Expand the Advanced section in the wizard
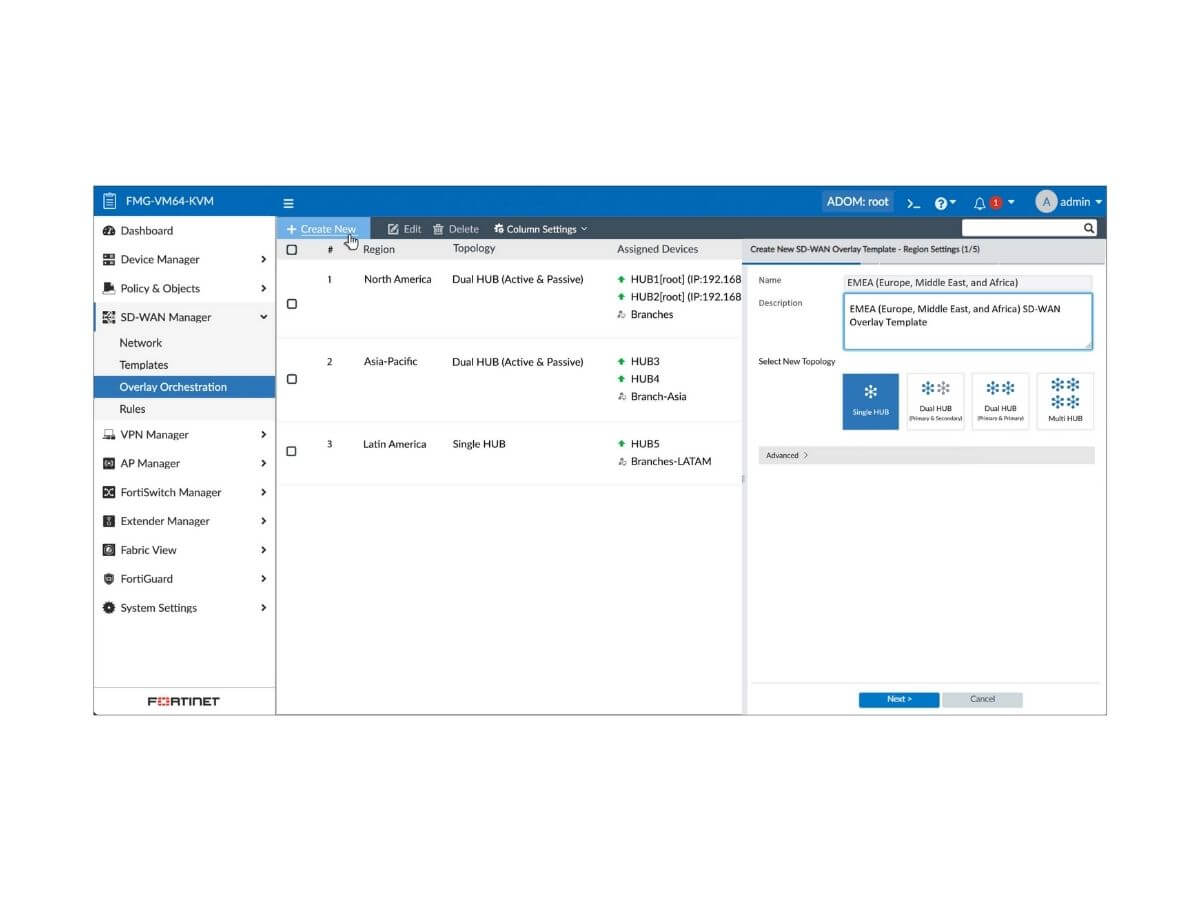This screenshot has height=900, width=1200. coord(783,455)
